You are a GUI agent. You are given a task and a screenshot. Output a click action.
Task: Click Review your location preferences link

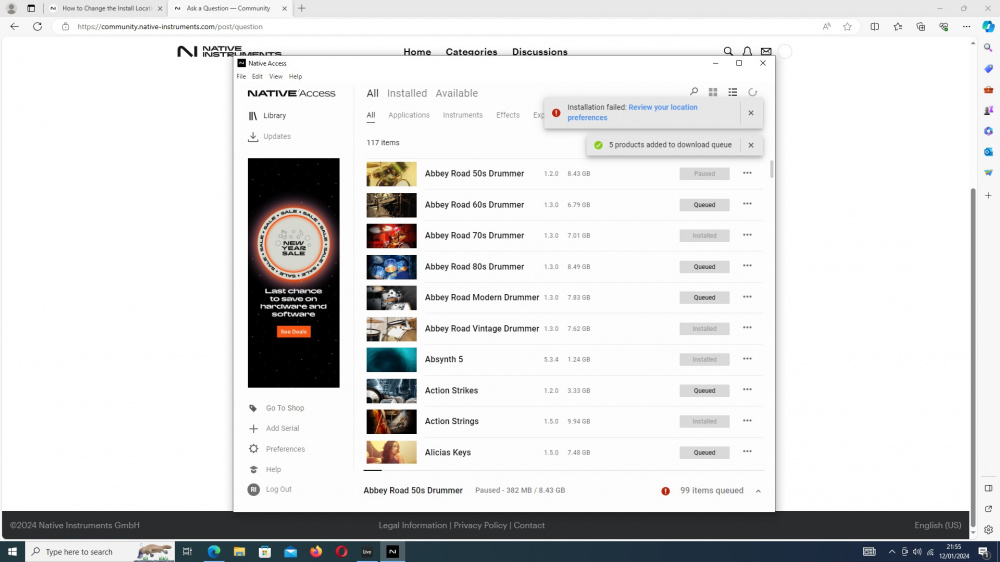point(632,112)
